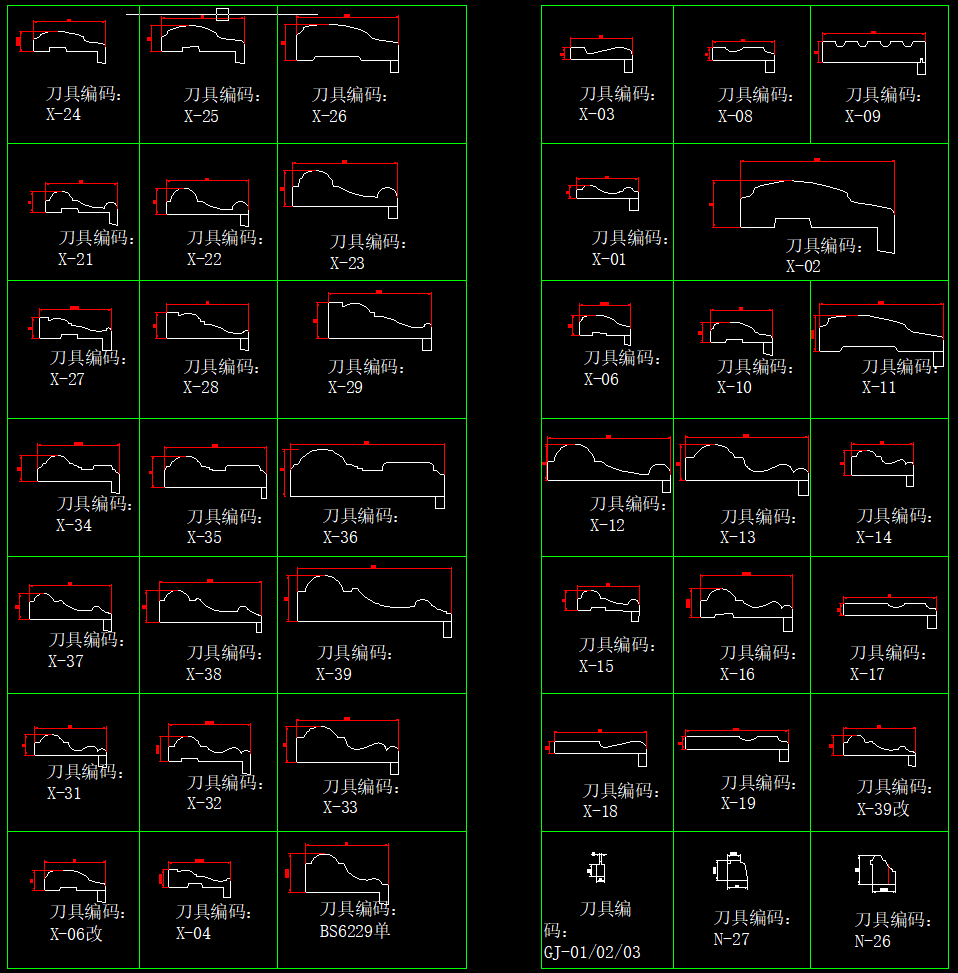
Task: Click the text label X-11
Action: click(x=879, y=388)
